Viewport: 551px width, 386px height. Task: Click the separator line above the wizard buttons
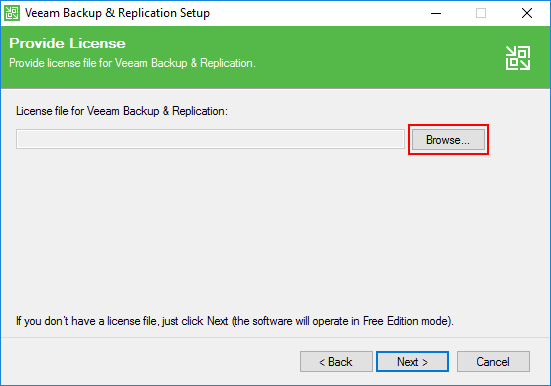[x=276, y=337]
